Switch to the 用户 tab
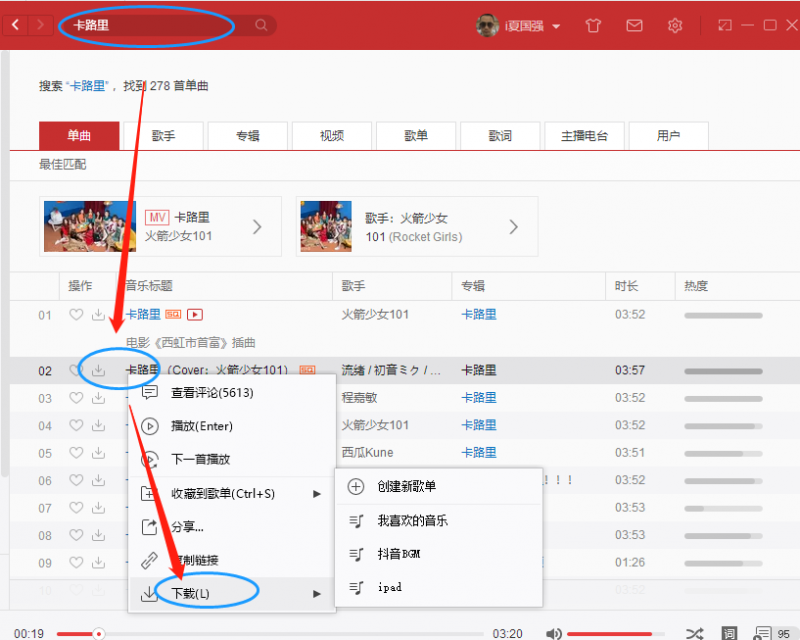 coord(668,136)
